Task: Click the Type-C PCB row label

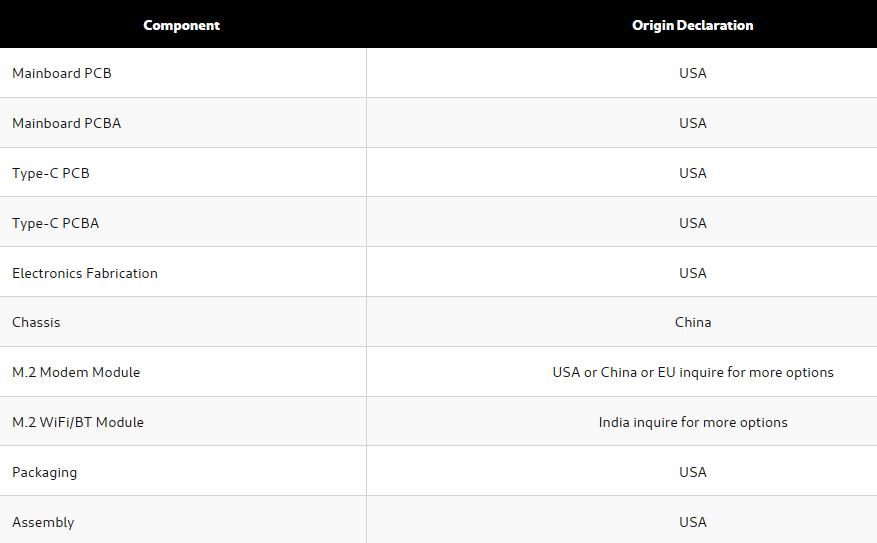Action: click(51, 173)
